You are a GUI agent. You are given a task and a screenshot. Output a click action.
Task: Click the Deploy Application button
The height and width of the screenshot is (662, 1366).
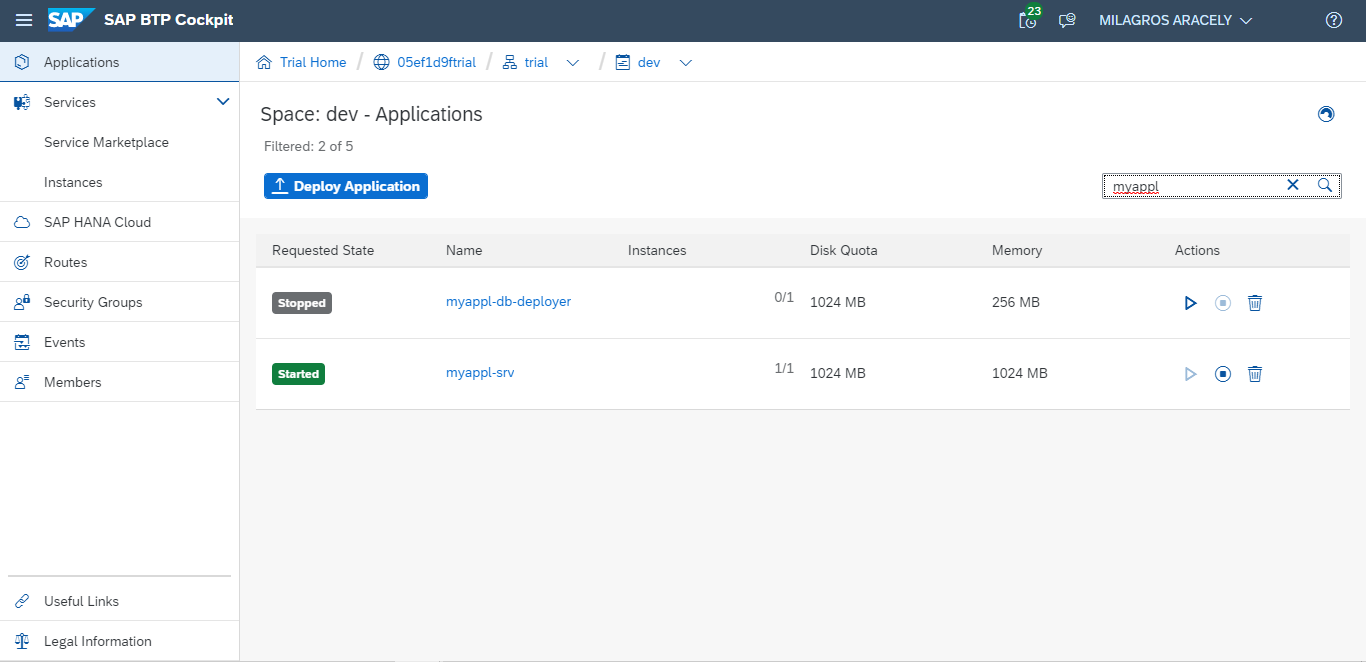(x=346, y=186)
